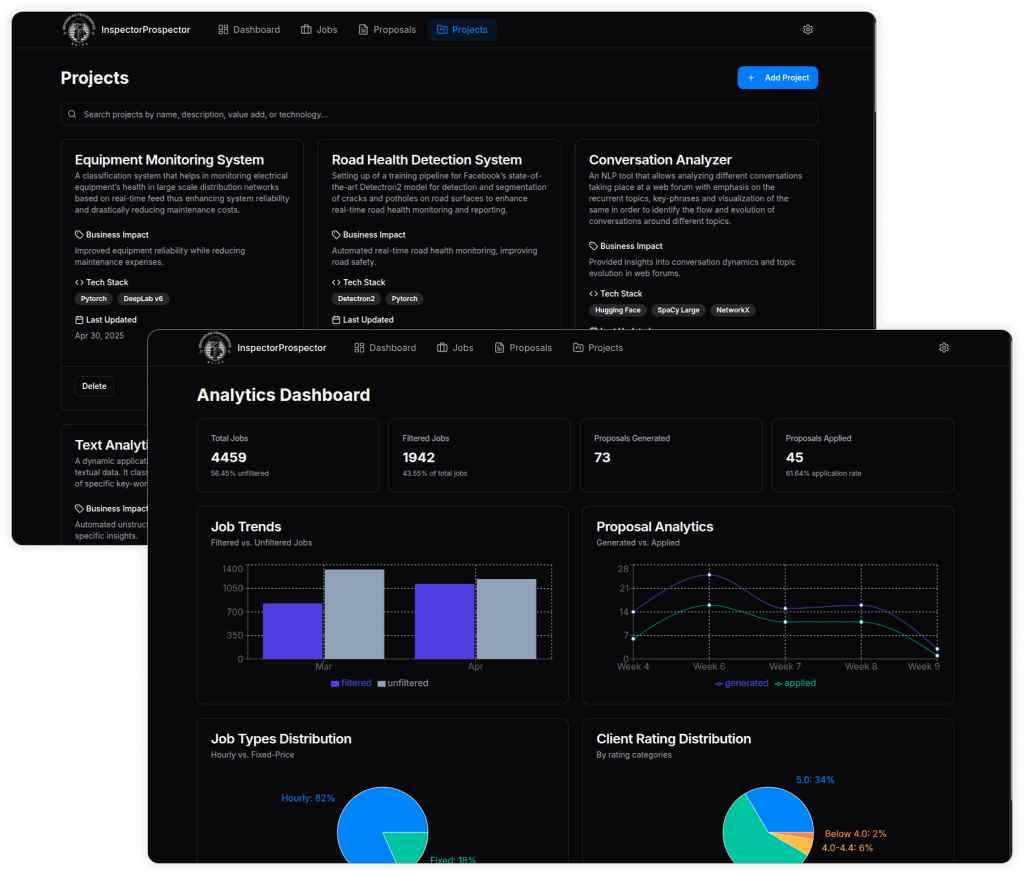
Task: Click the Last Updated calendar icon in Equipment Monitoring System card
Action: [x=79, y=320]
